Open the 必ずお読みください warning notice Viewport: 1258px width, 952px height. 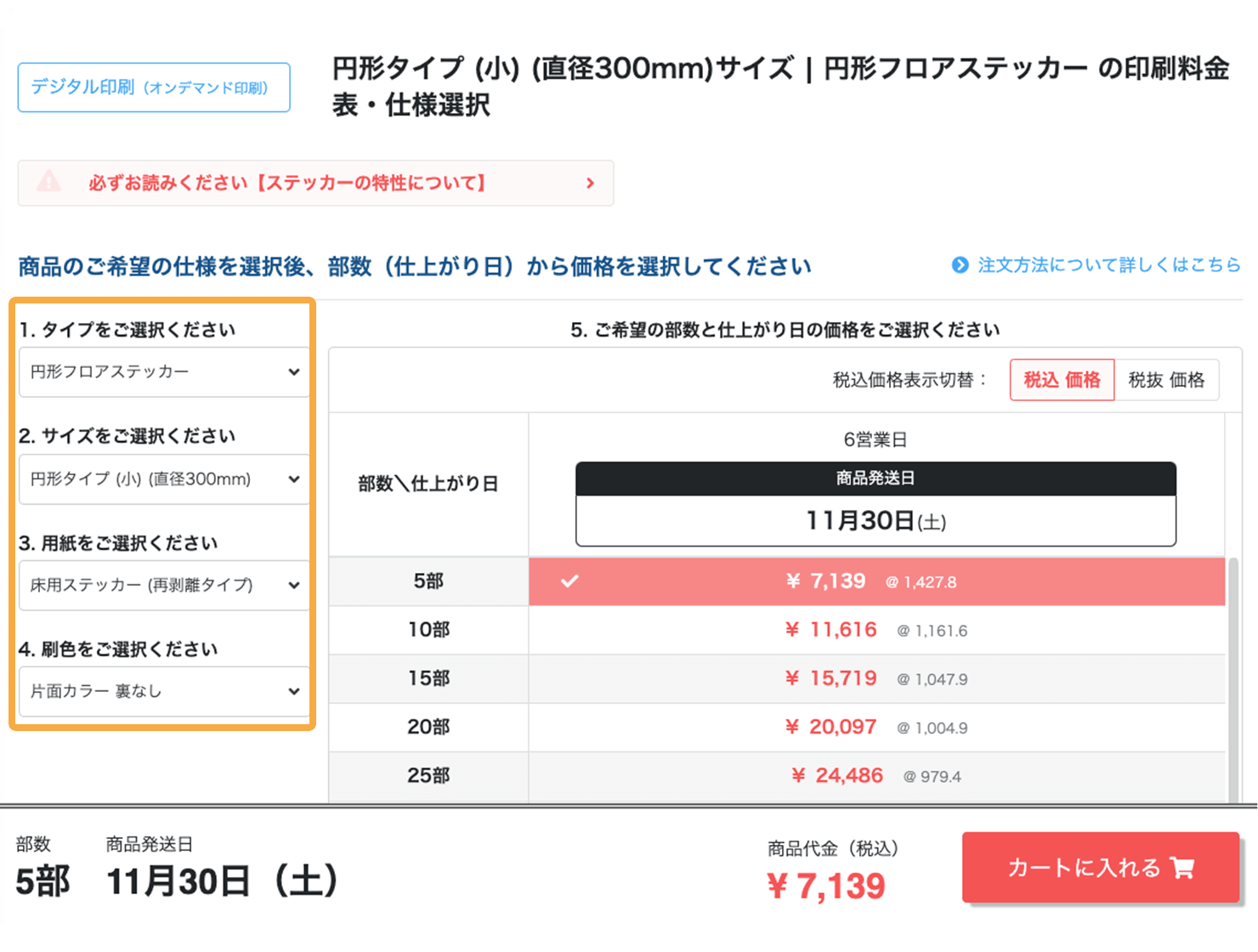315,183
